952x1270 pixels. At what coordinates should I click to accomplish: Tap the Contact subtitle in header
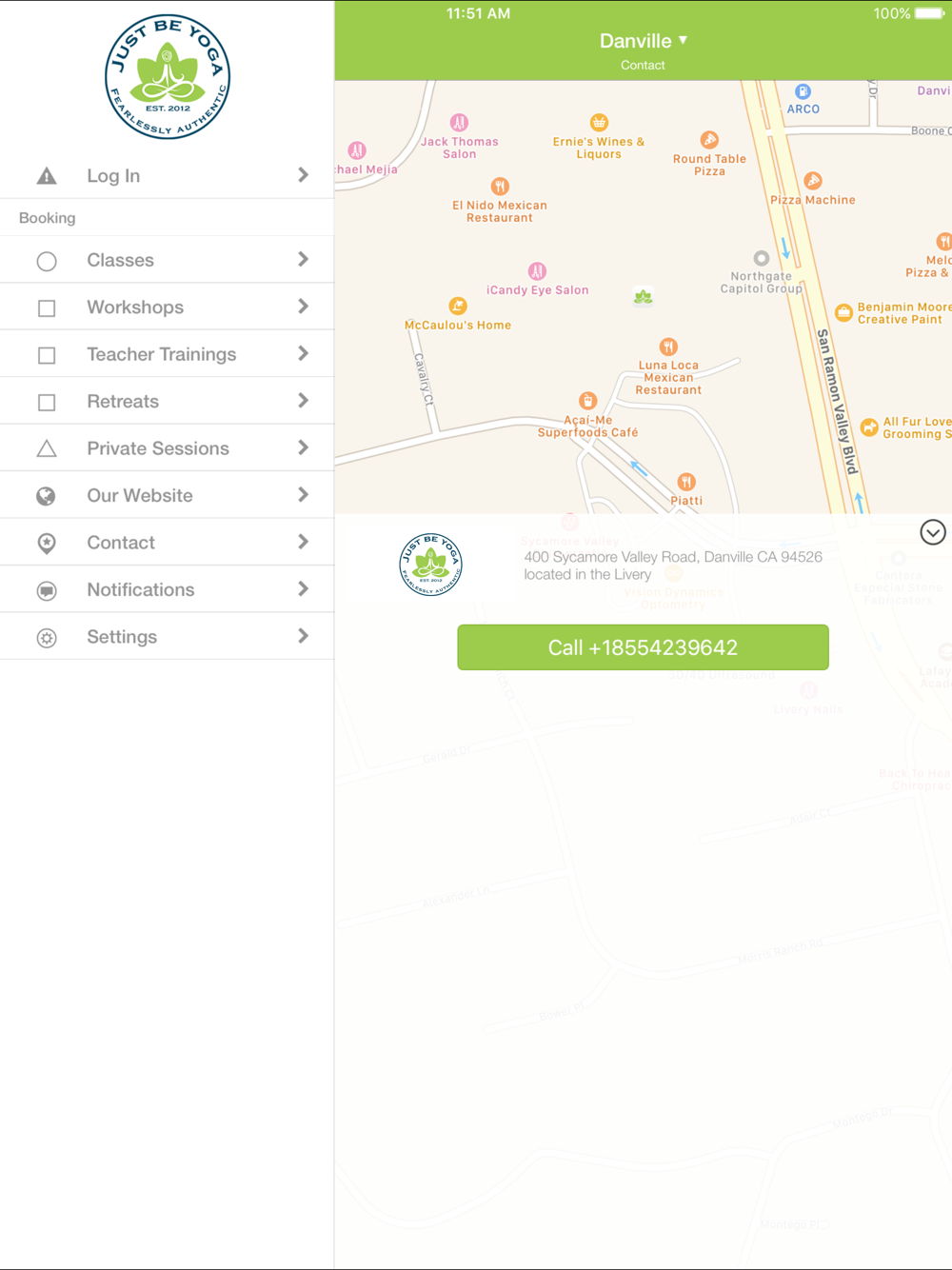pos(643,66)
